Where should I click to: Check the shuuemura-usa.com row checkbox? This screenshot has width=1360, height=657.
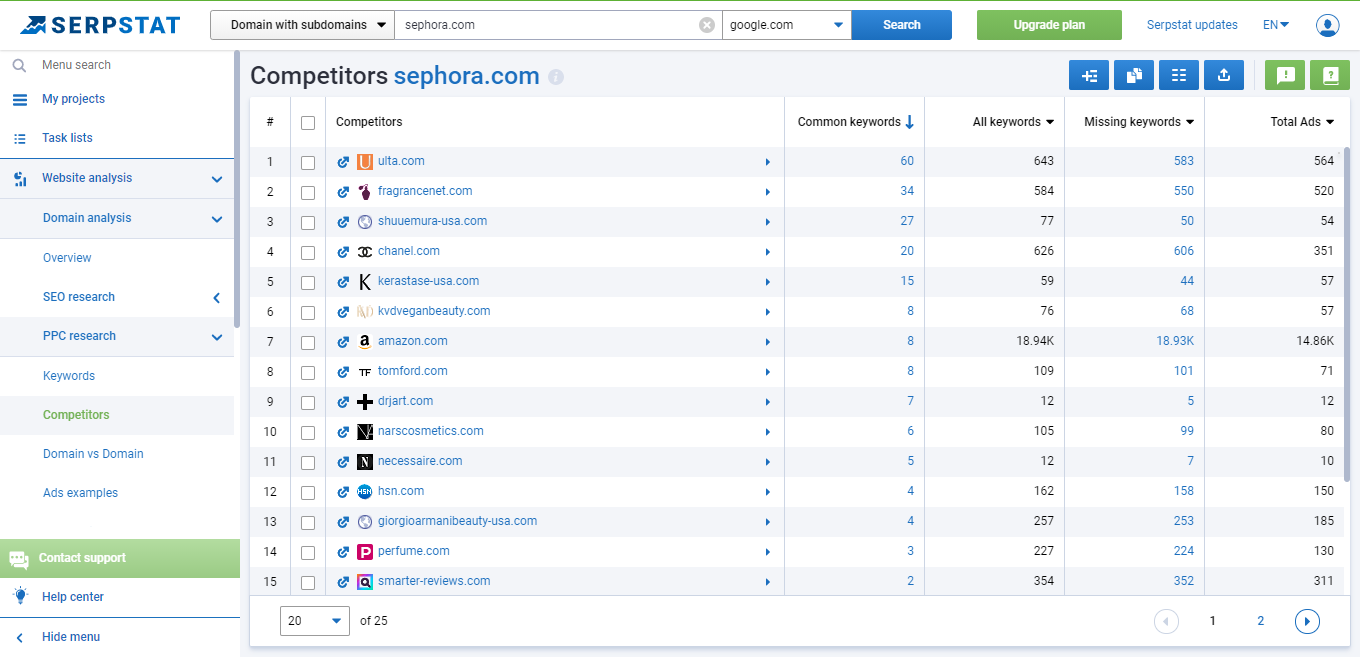click(x=308, y=223)
